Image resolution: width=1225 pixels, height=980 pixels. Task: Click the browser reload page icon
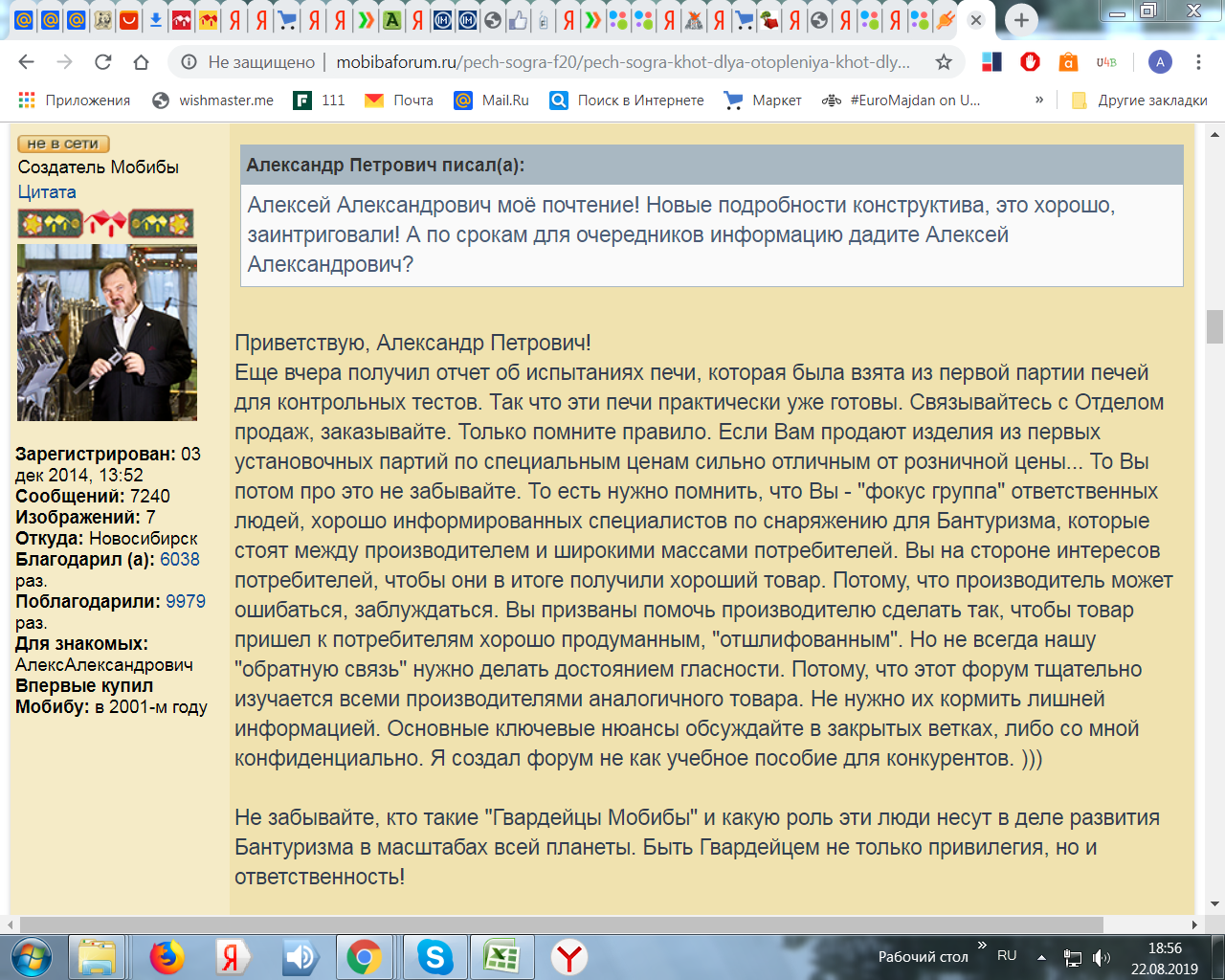[x=102, y=62]
